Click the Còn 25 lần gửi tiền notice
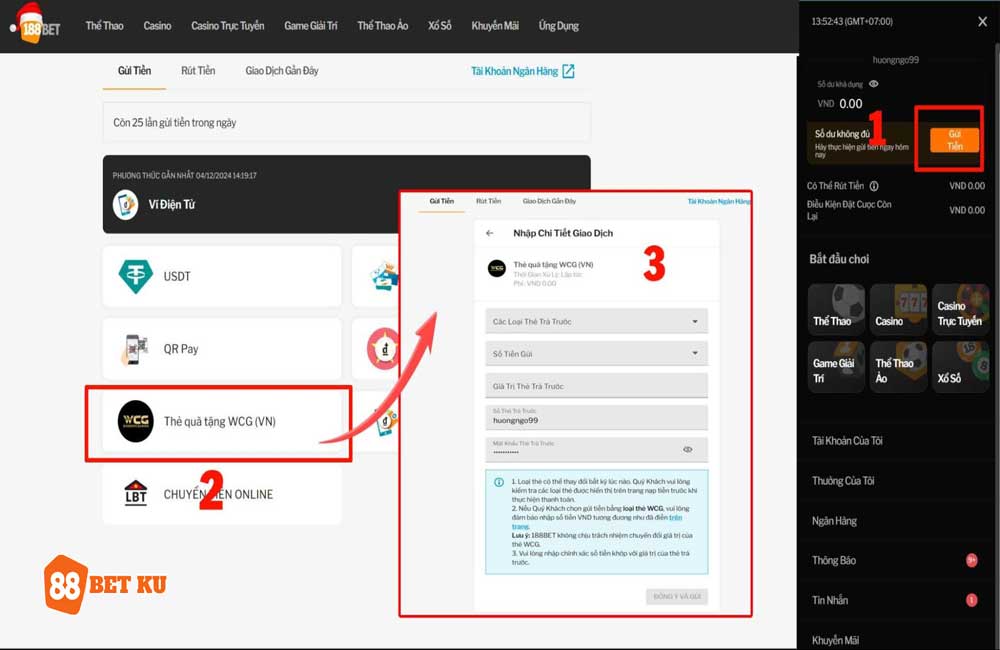The image size is (1000, 650). click(346, 122)
